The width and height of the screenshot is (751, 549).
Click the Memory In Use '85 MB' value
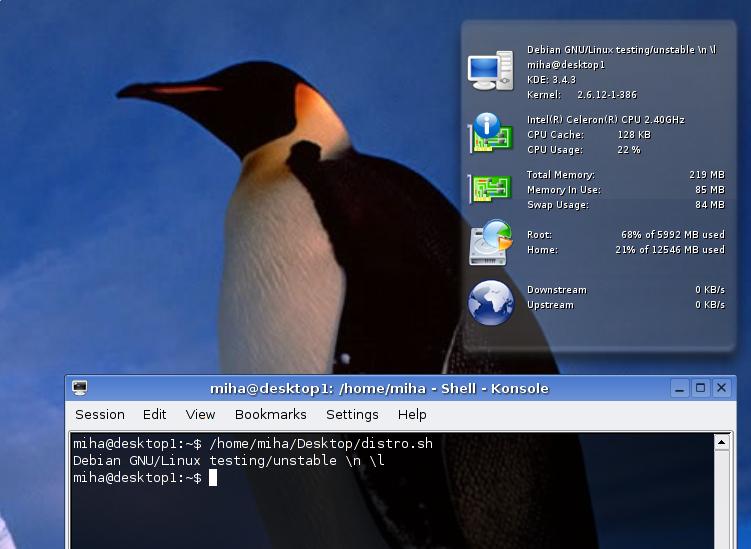click(x=710, y=190)
